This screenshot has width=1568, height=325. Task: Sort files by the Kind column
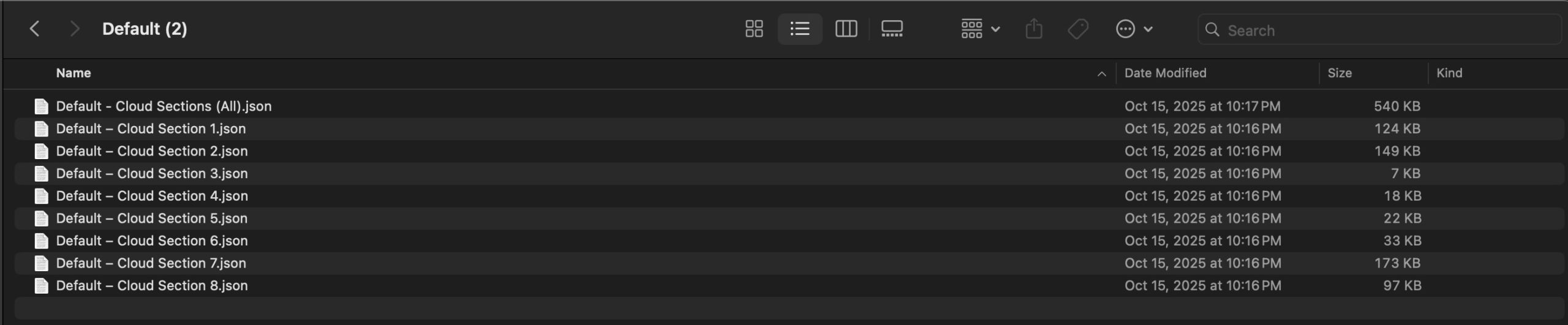click(x=1449, y=73)
